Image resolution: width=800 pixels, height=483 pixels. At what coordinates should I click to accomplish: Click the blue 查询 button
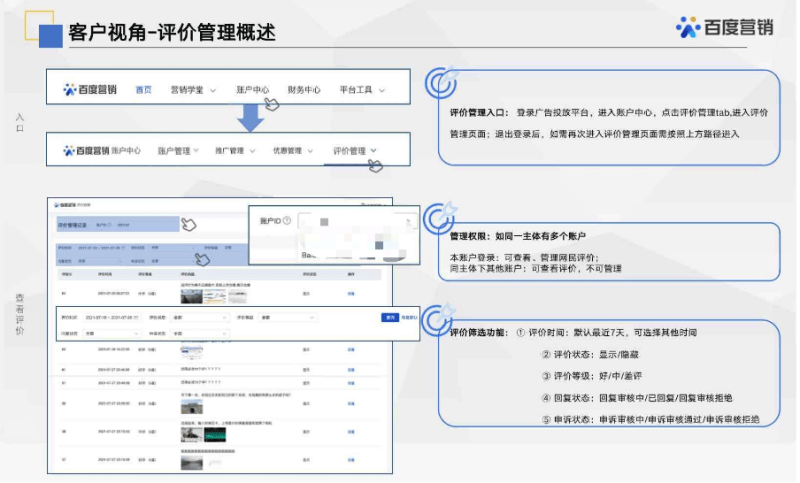pyautogui.click(x=390, y=318)
